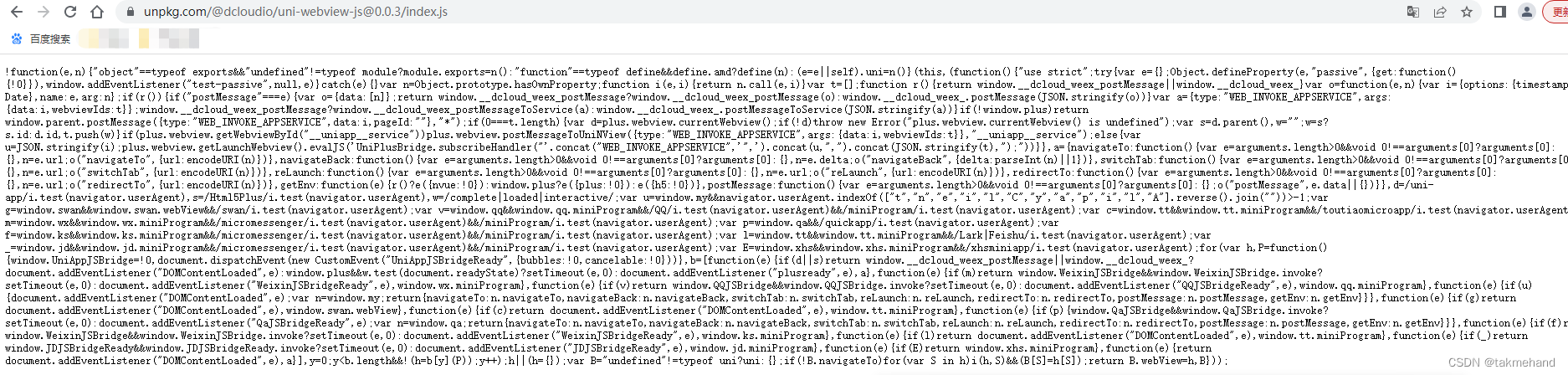The image size is (1568, 375).
Task: Click the leading !function(e,n) code text
Action: coord(45,72)
